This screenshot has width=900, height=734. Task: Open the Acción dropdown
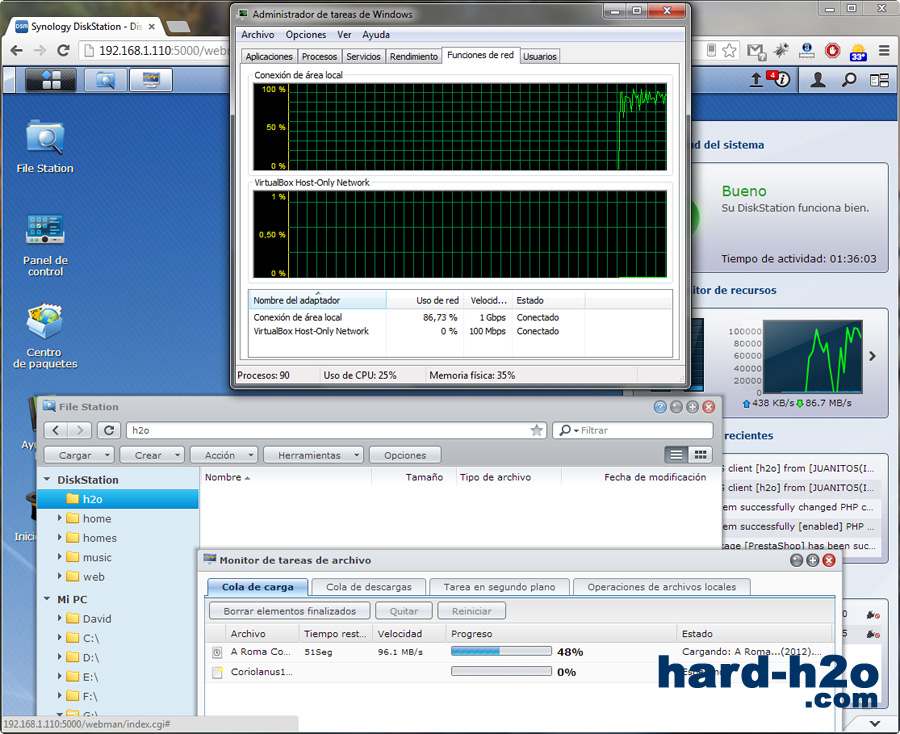224,455
